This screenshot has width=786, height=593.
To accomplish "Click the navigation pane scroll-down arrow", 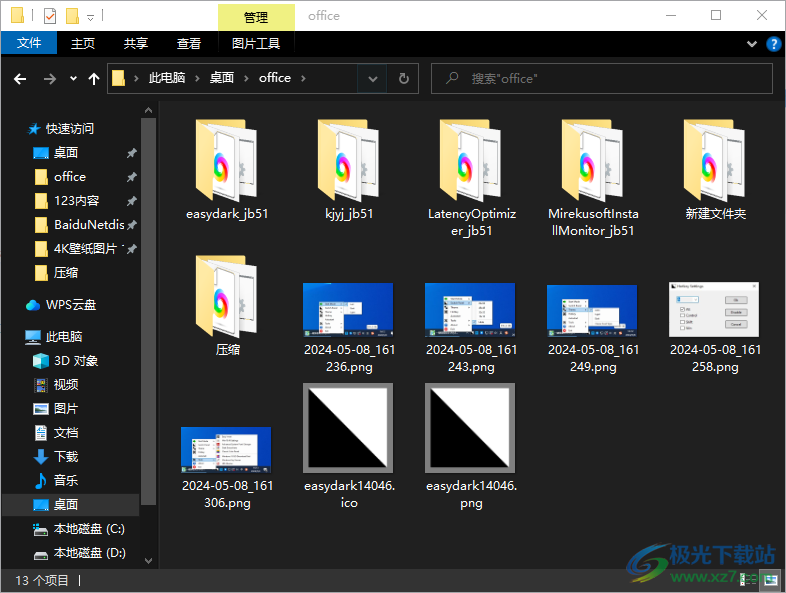I will [x=148, y=560].
